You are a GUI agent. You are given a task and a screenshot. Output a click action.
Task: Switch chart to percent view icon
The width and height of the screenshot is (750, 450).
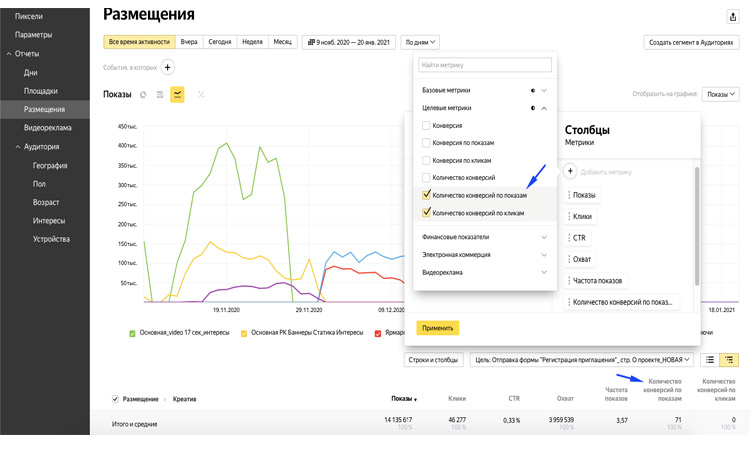[201, 94]
